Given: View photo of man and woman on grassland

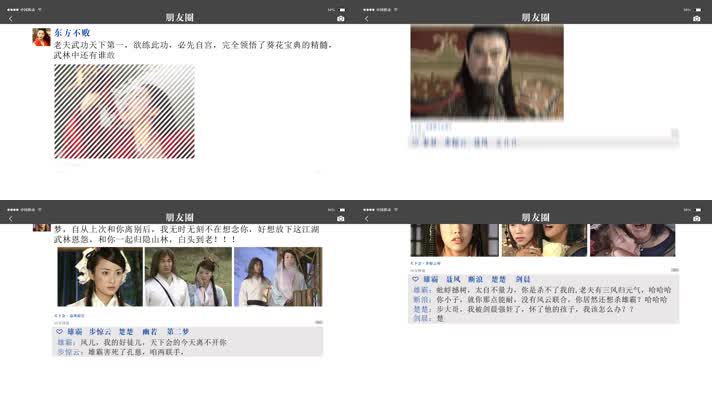Looking at the screenshot, I should click(x=188, y=277).
